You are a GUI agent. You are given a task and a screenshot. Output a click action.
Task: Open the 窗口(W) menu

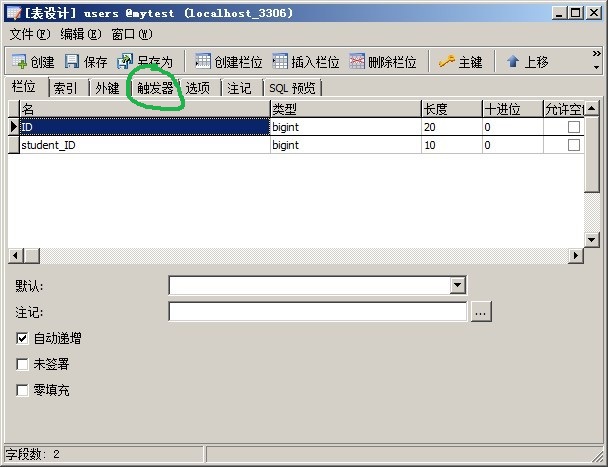tap(132, 35)
